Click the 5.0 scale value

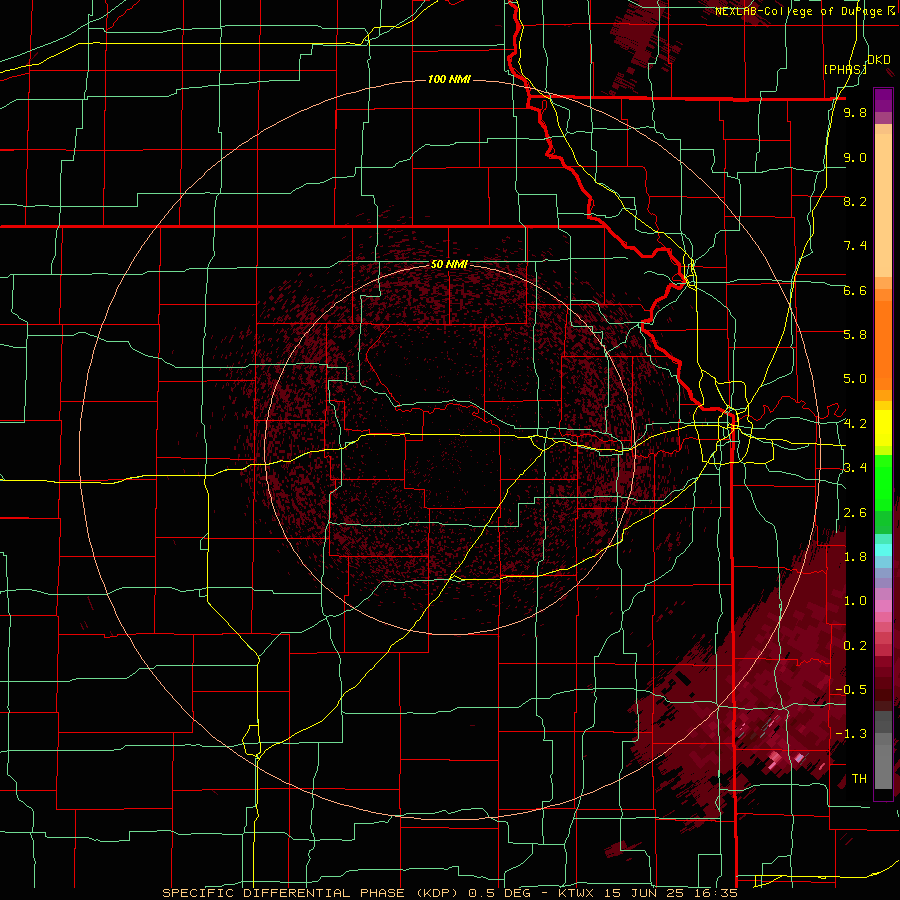click(855, 379)
